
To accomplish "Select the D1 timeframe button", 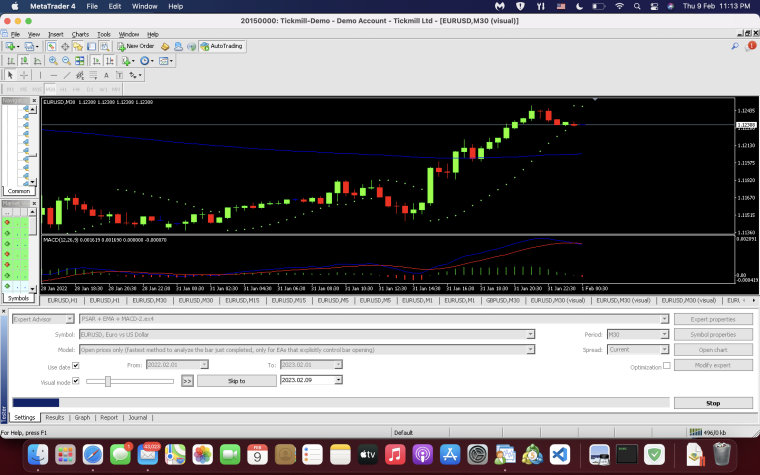I will (x=90, y=89).
